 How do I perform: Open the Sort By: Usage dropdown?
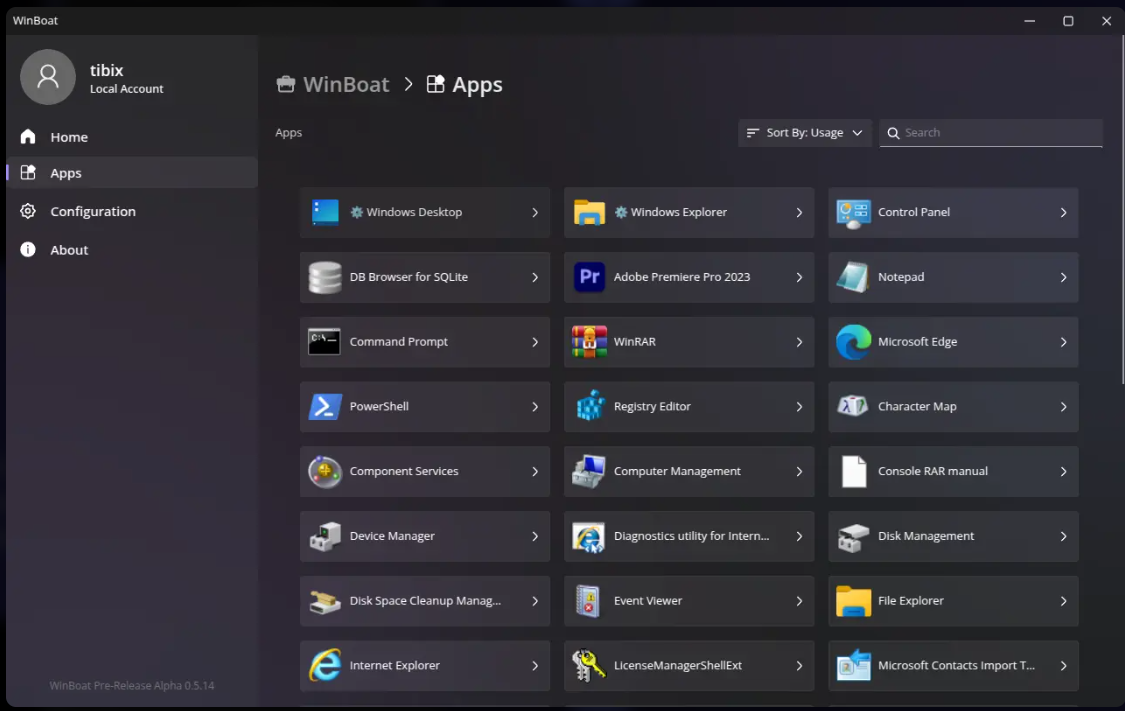coord(804,133)
